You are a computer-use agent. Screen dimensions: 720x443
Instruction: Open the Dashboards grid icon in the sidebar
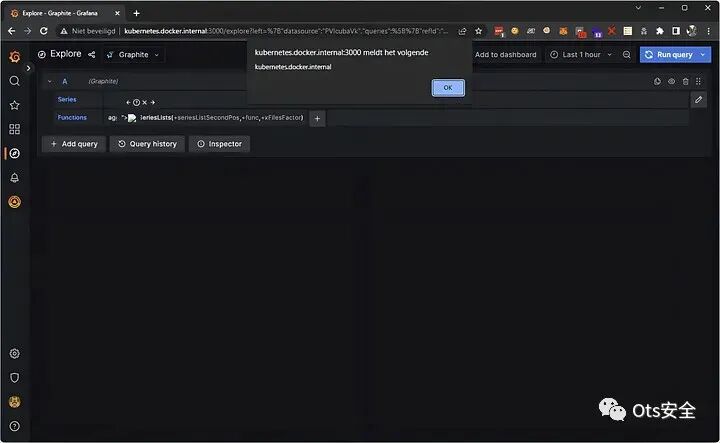coord(15,129)
